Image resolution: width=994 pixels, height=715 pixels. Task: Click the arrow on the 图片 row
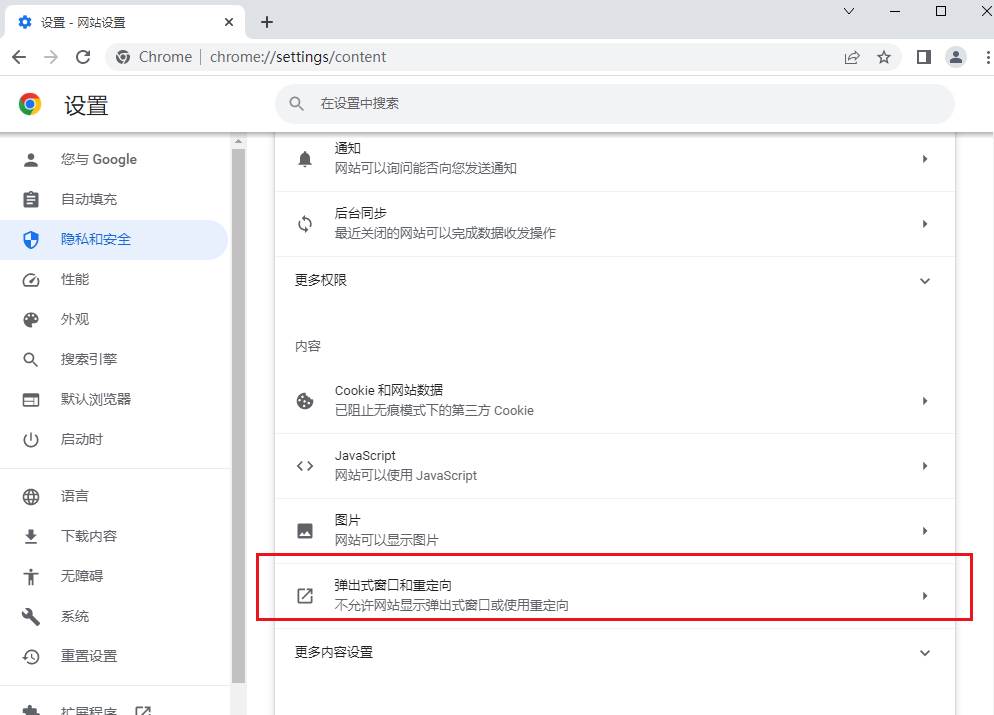[925, 531]
